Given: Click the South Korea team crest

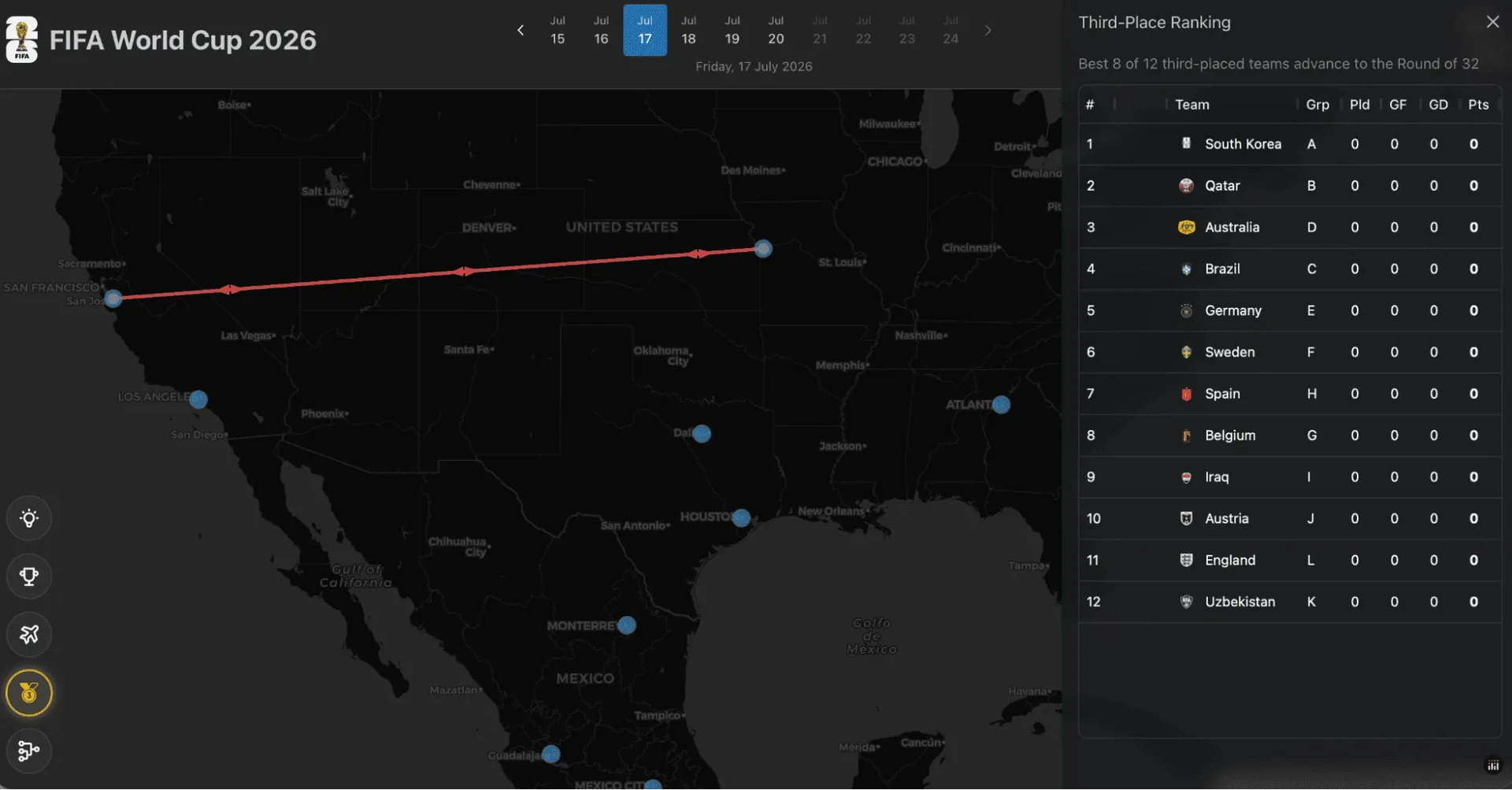Looking at the screenshot, I should [x=1186, y=143].
